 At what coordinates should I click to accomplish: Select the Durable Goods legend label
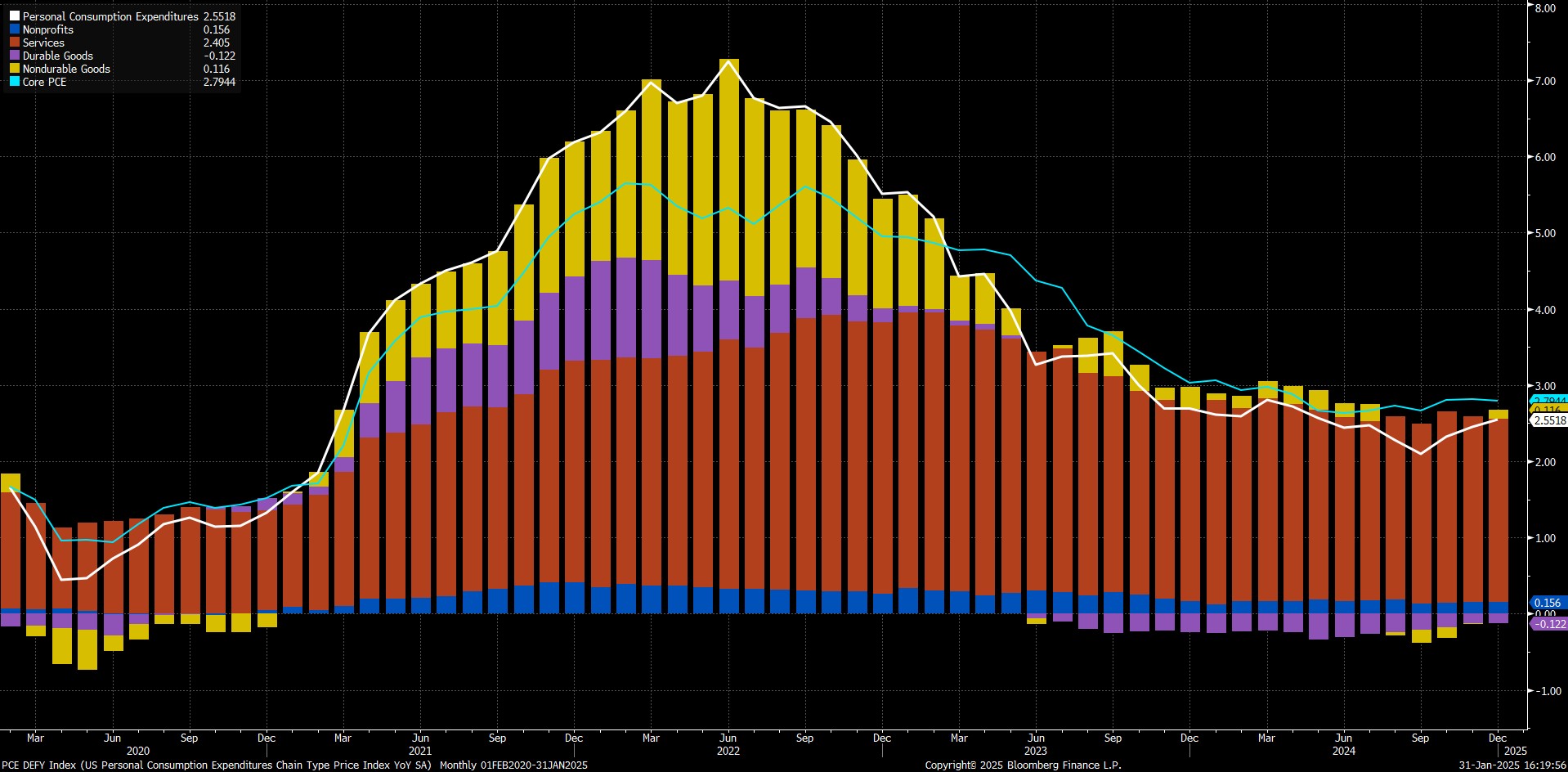(58, 56)
